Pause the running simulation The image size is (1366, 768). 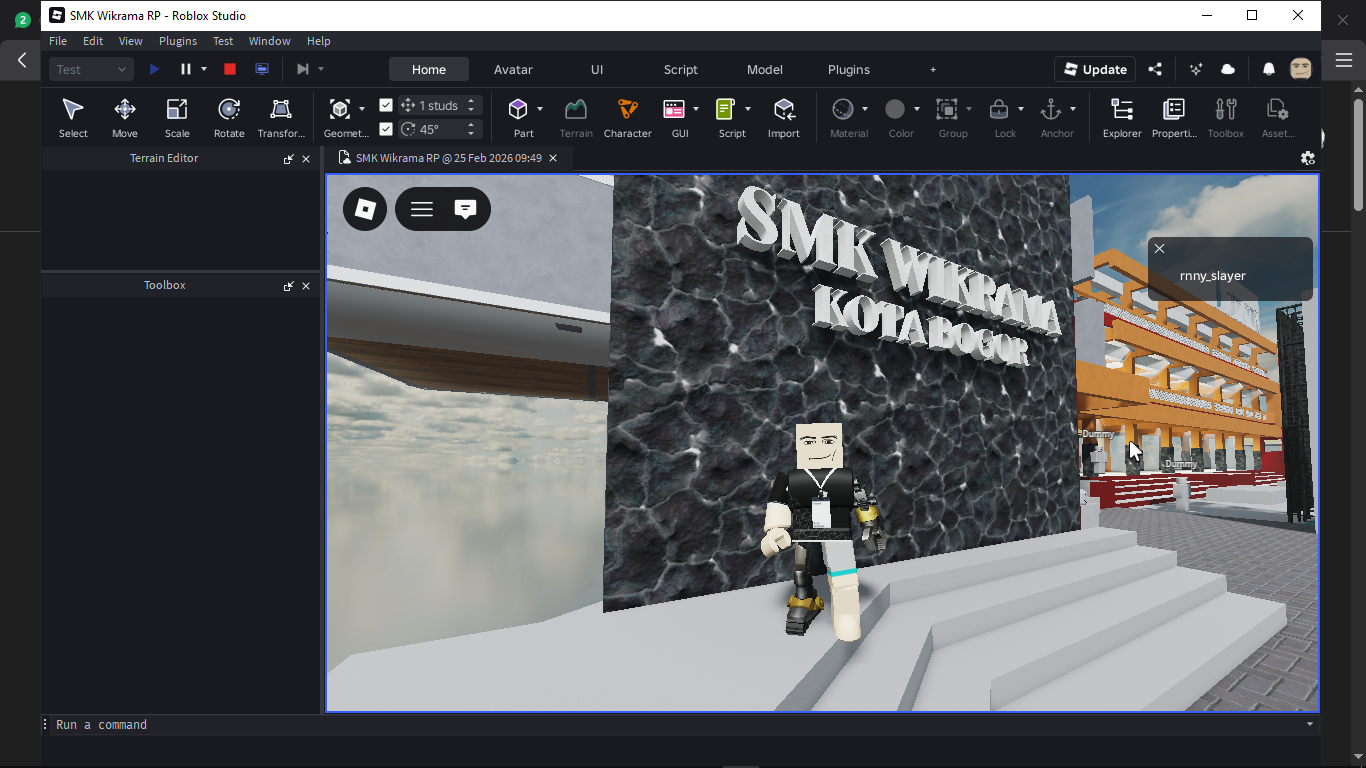coord(185,69)
